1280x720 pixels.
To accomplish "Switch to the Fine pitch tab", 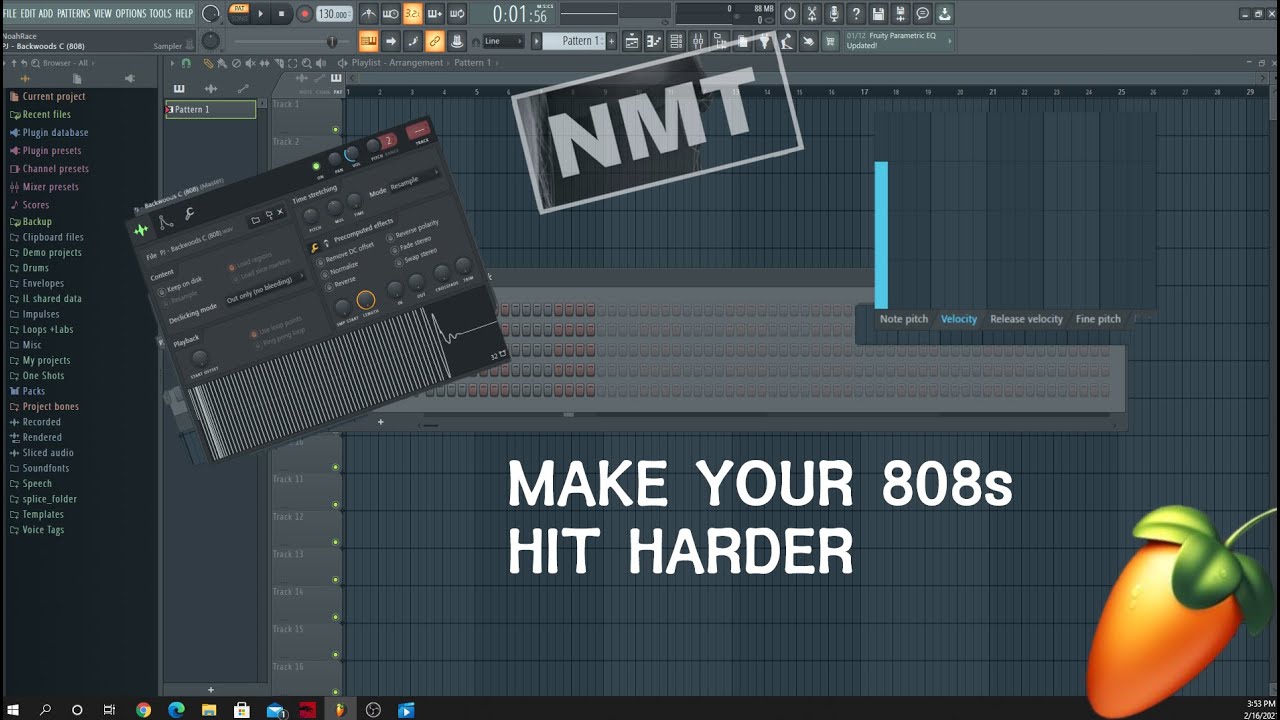I will click(x=1098, y=319).
